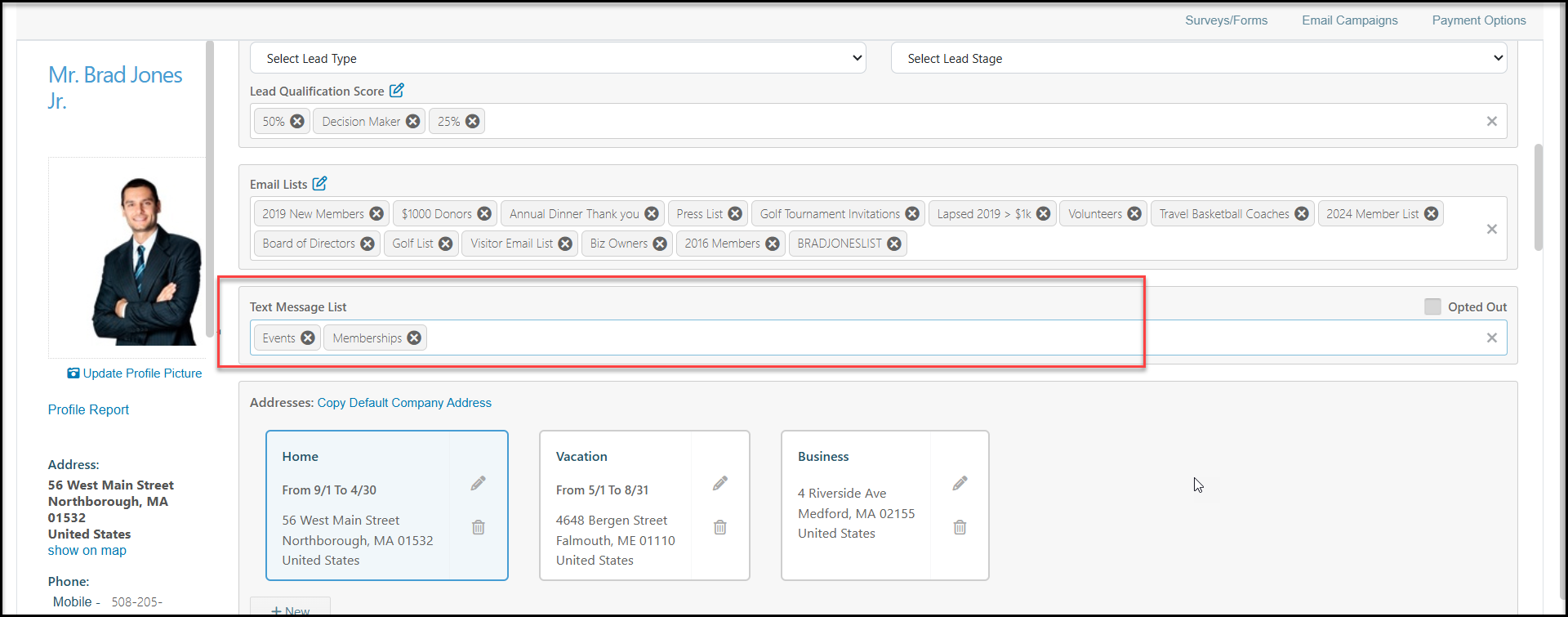This screenshot has height=617, width=1568.
Task: Remove the Decision Maker tag
Action: click(413, 122)
